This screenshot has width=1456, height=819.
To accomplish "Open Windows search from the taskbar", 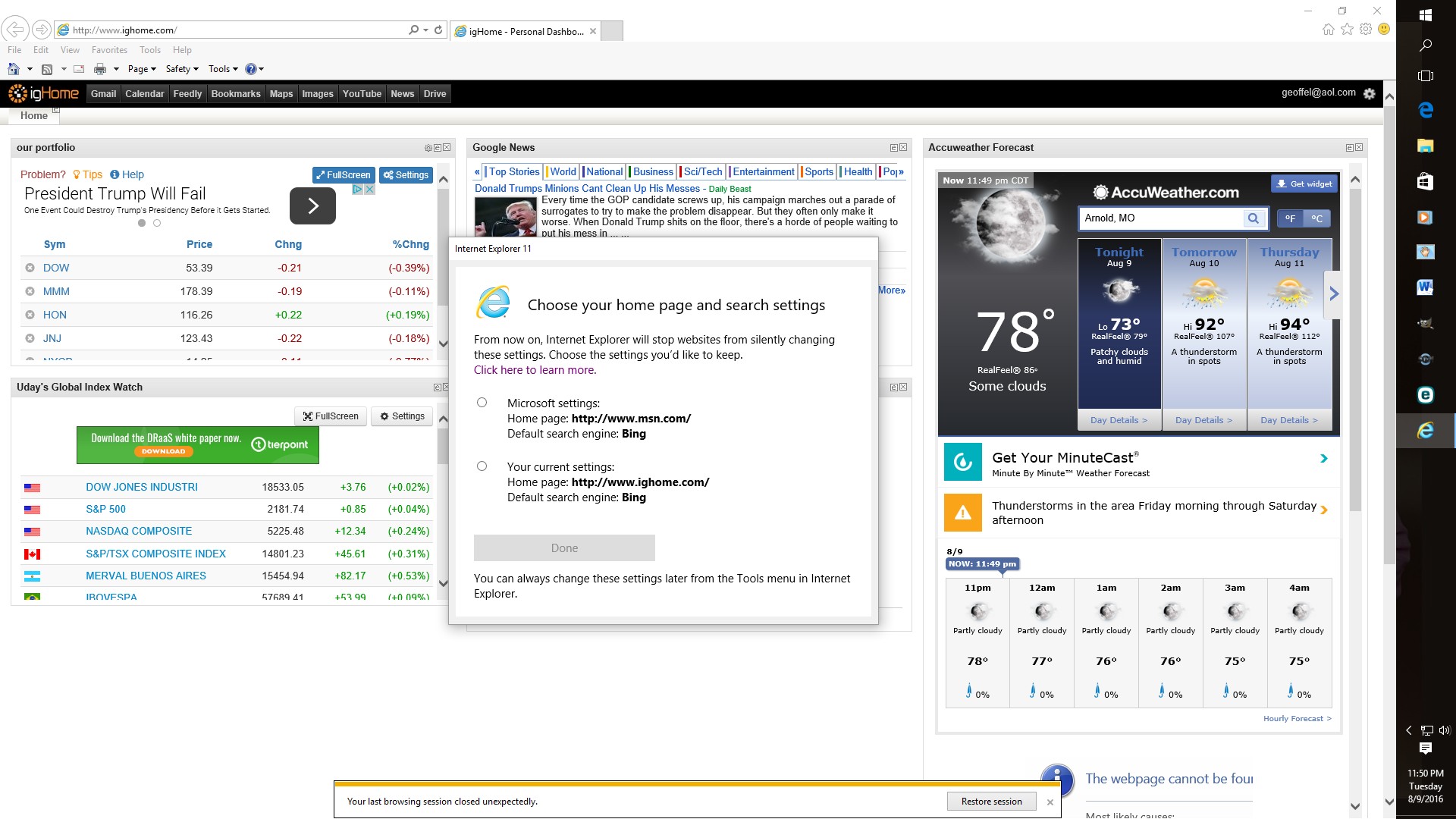I will pyautogui.click(x=1425, y=45).
